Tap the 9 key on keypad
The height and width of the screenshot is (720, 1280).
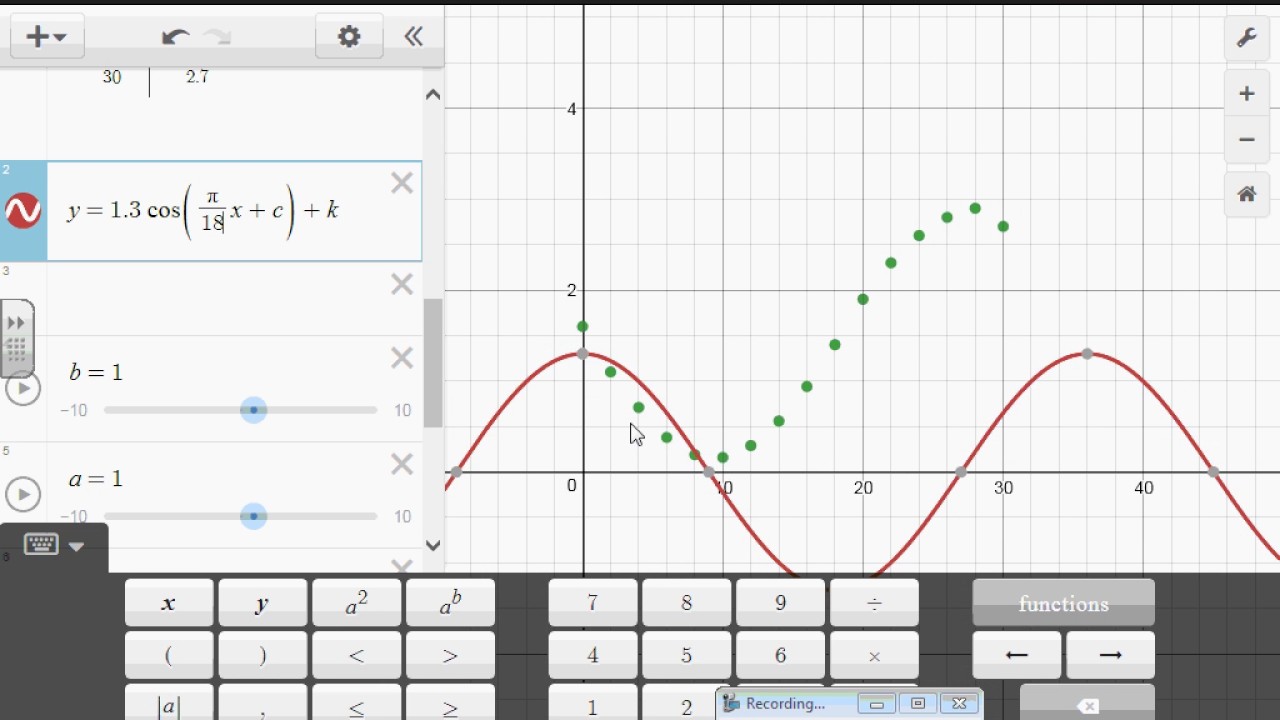point(780,603)
